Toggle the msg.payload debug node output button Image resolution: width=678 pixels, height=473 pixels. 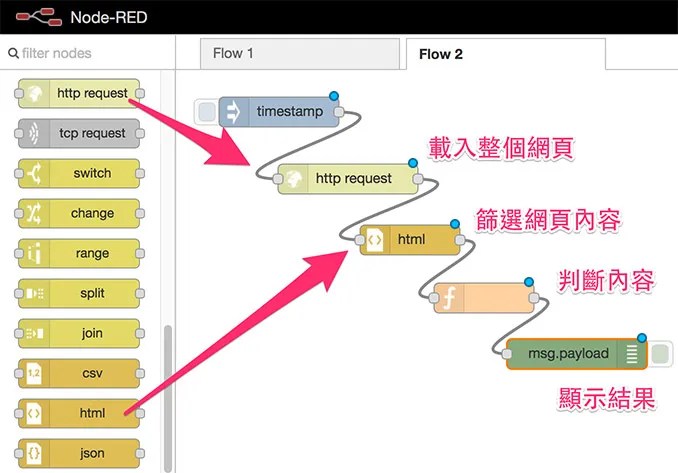(659, 354)
